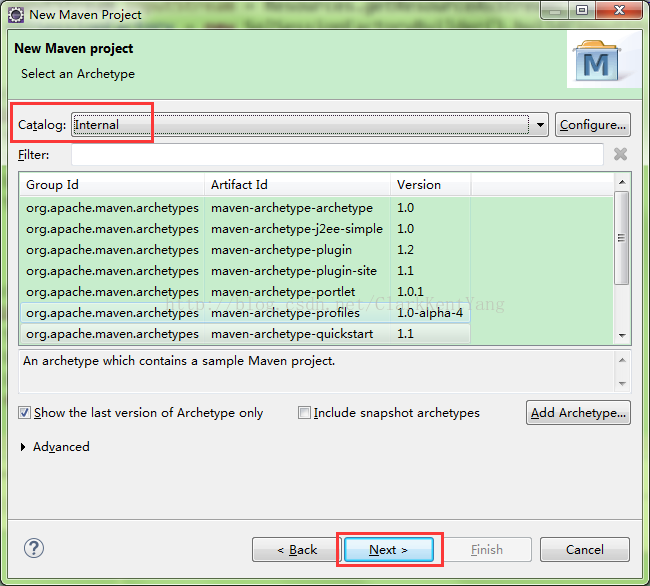Click the Add Archetype... button
Image resolution: width=650 pixels, height=586 pixels.
click(x=578, y=413)
